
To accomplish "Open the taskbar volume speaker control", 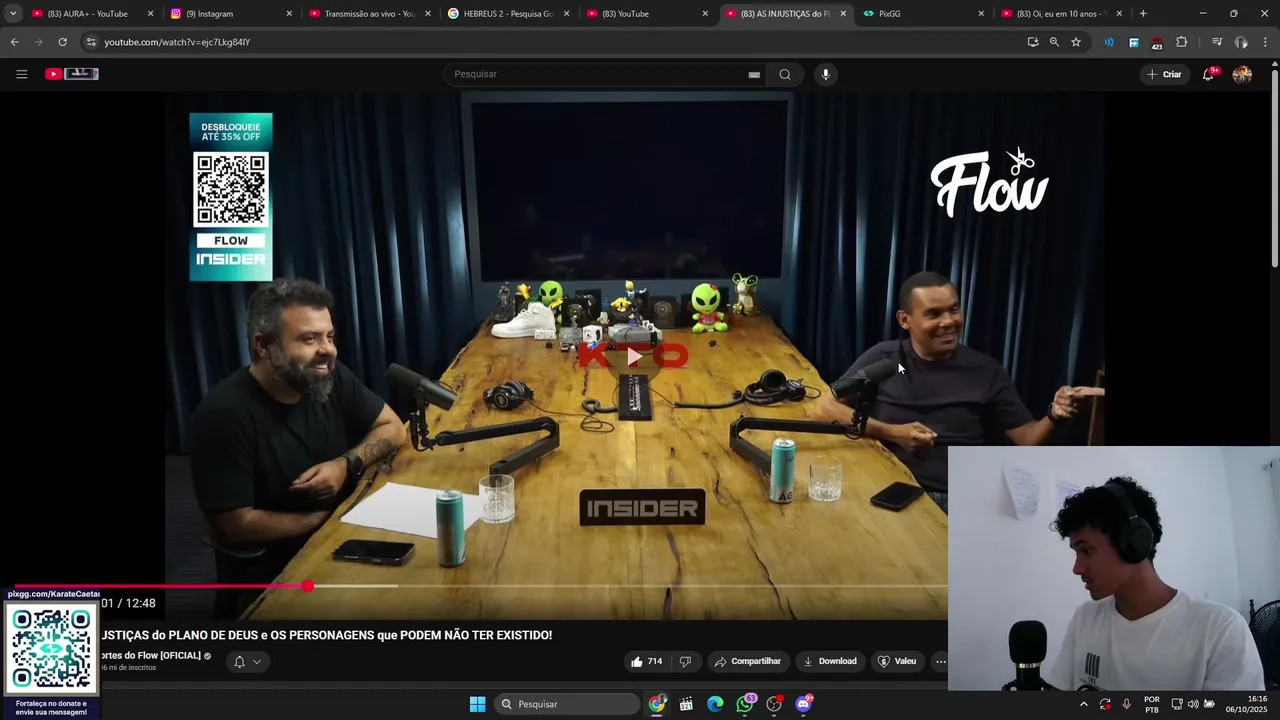I will [1193, 704].
